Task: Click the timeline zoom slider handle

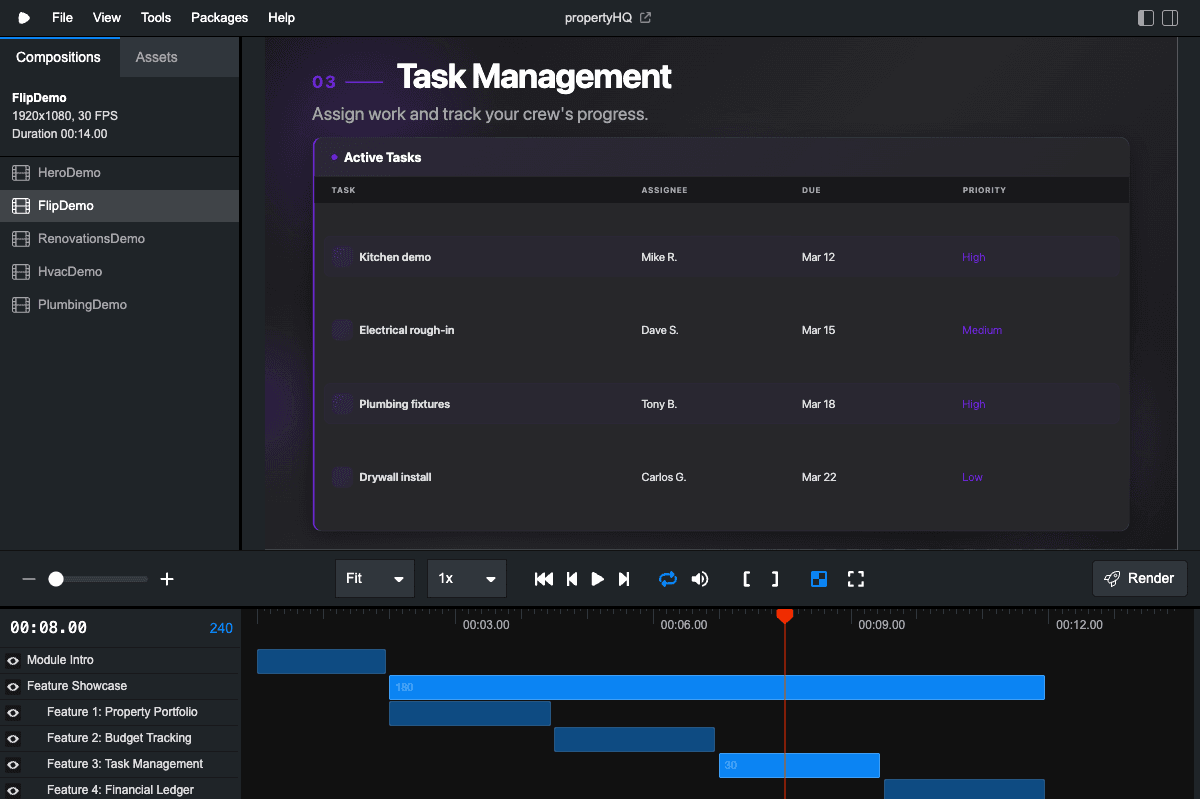Action: tap(56, 579)
